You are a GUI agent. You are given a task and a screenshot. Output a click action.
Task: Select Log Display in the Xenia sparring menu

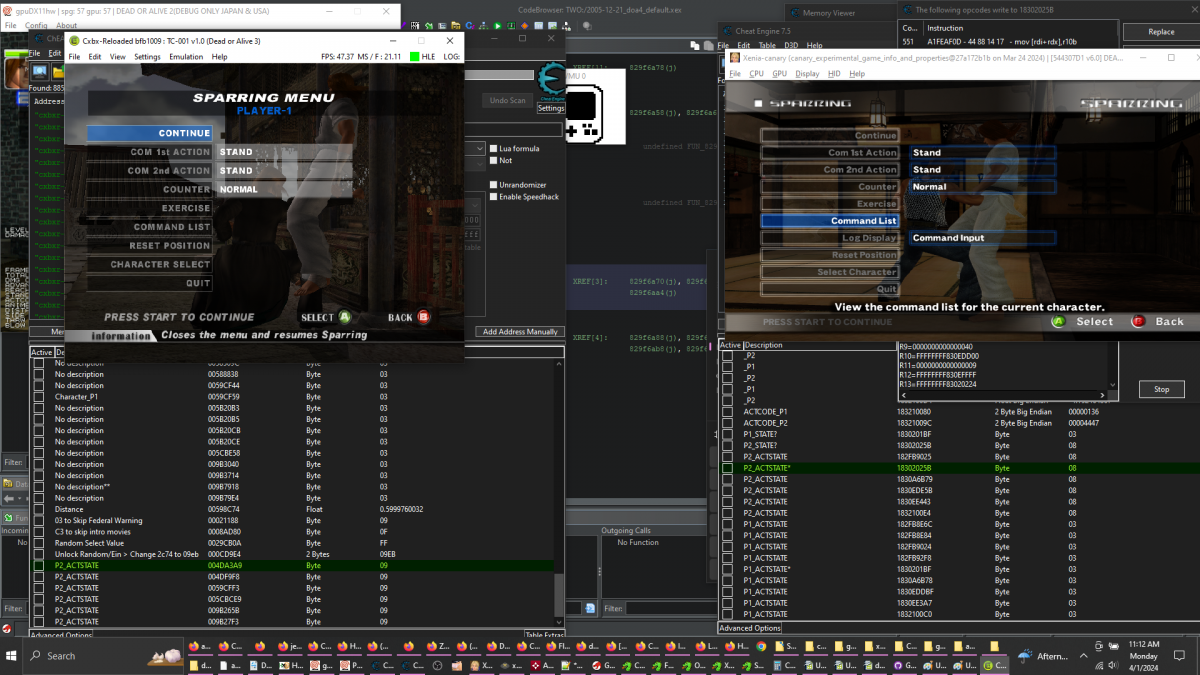830,238
